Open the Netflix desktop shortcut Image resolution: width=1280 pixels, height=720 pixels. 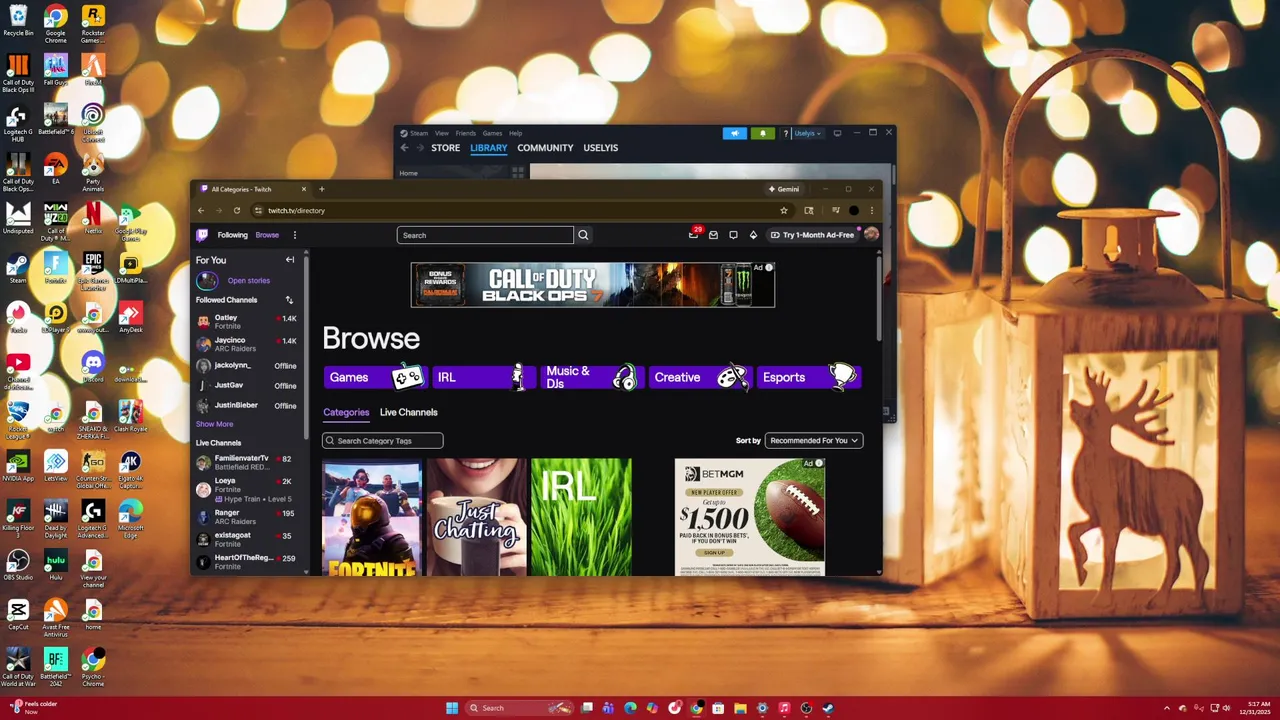92,217
